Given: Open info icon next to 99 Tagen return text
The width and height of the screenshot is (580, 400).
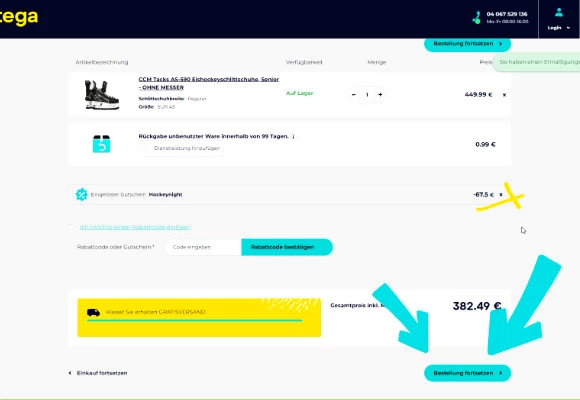Looking at the screenshot, I should (293, 137).
